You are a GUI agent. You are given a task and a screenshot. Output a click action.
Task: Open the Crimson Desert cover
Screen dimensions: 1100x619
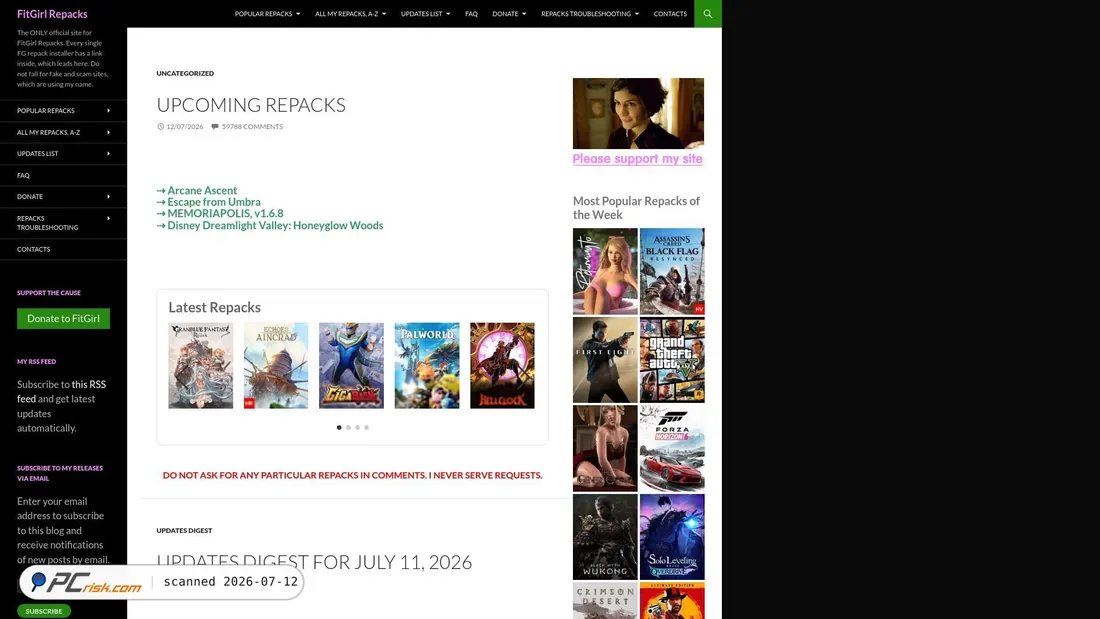point(605,600)
